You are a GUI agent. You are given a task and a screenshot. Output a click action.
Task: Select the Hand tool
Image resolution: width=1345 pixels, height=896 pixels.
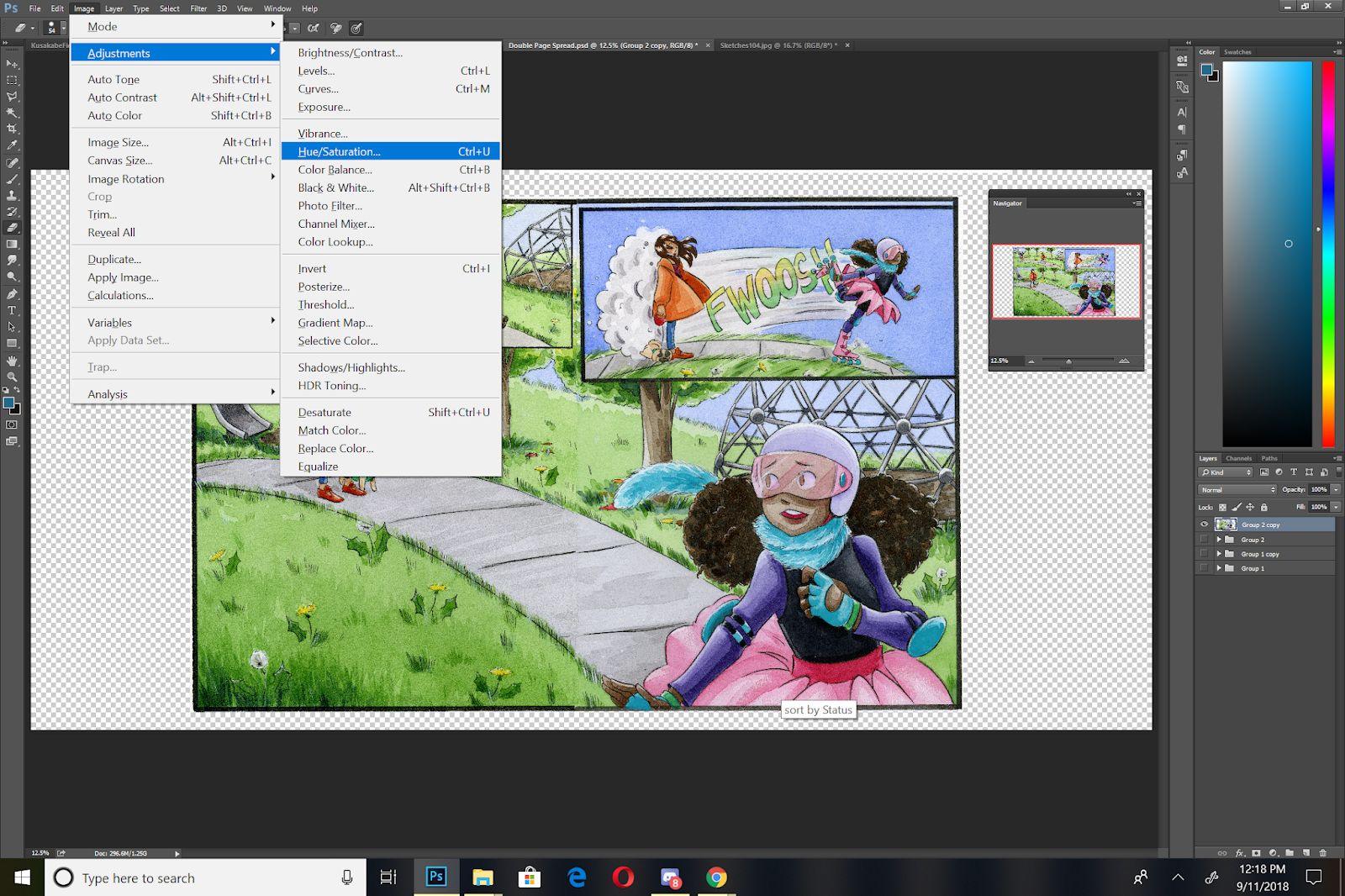click(12, 361)
